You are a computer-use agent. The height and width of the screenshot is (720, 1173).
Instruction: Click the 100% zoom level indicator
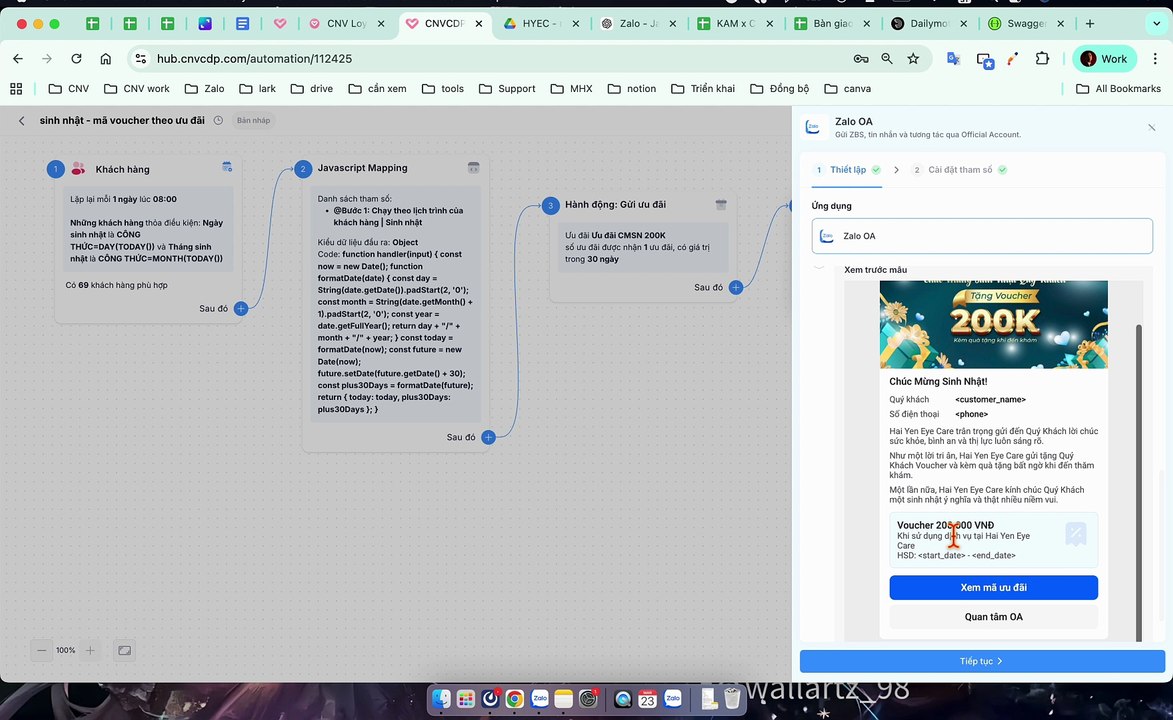[x=66, y=650]
